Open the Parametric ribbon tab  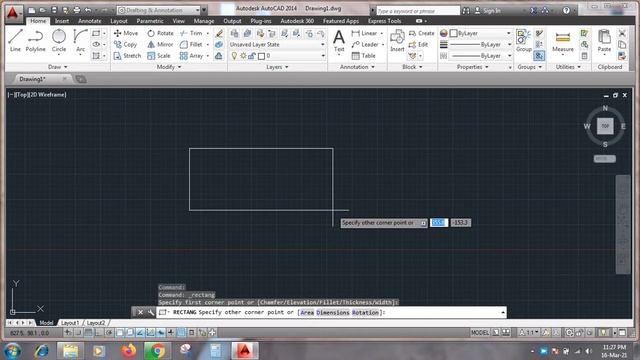point(150,21)
